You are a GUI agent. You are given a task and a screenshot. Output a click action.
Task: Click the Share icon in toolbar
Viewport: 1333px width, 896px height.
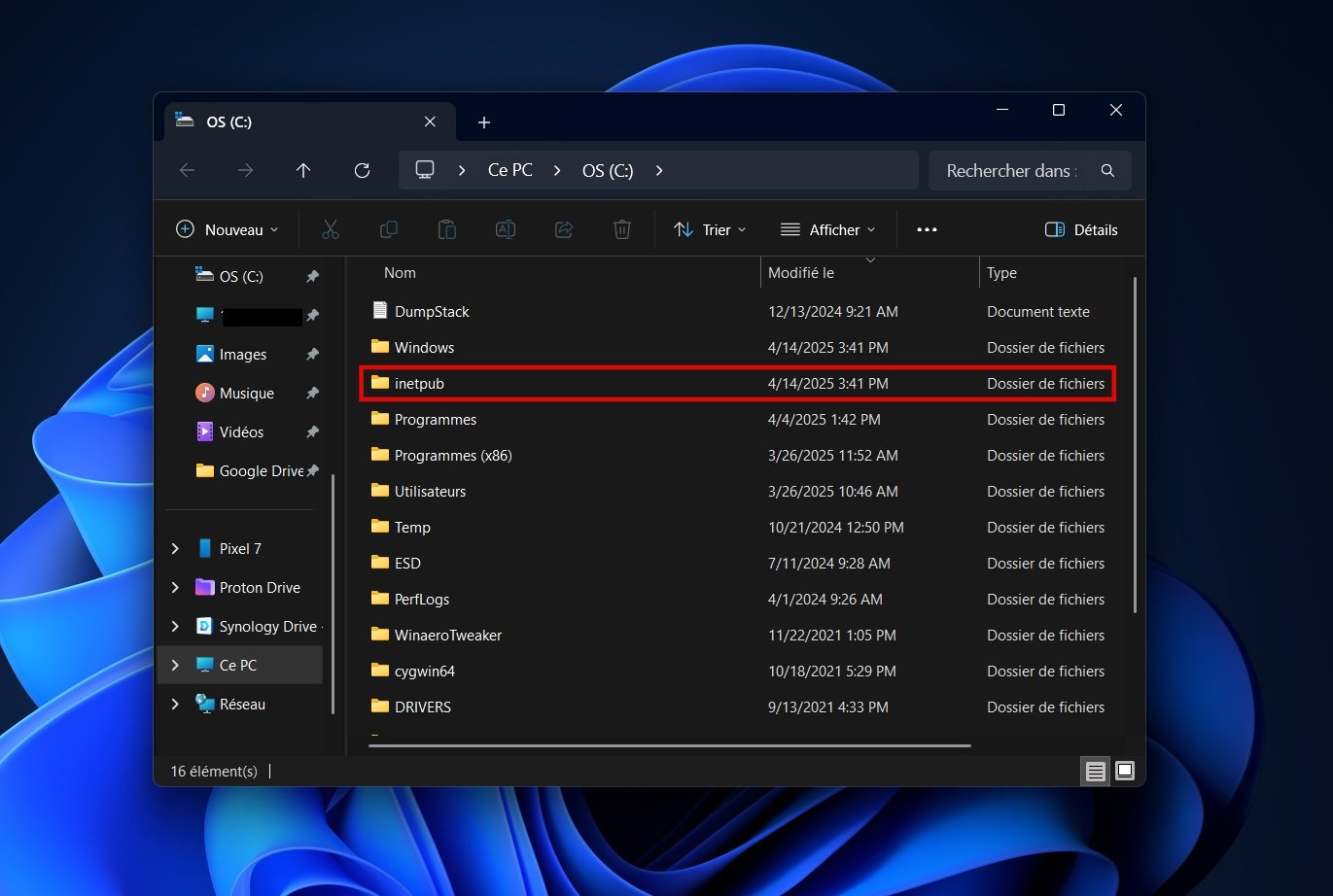pos(564,230)
